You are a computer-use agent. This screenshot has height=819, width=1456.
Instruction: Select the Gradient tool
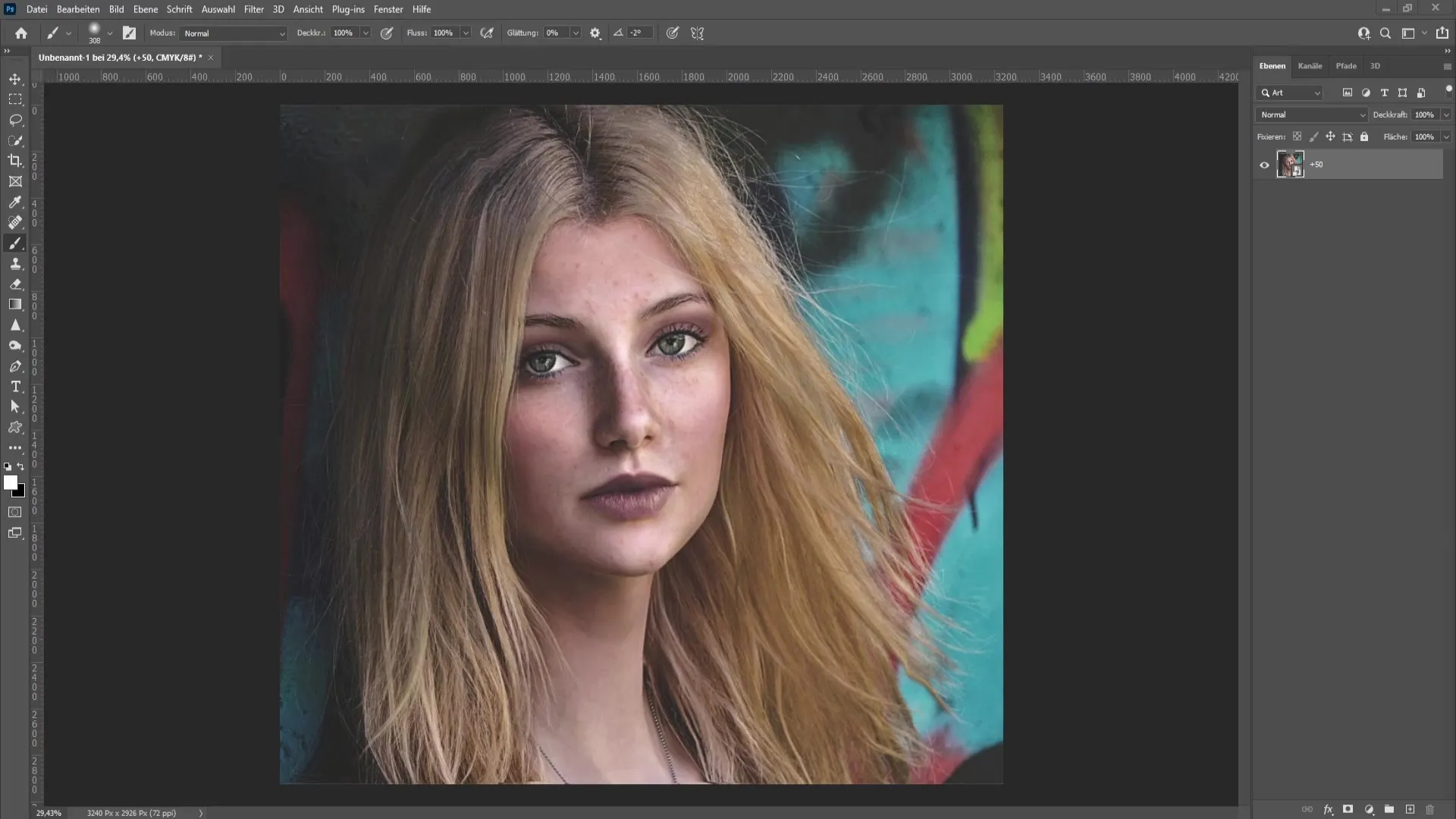click(x=14, y=304)
